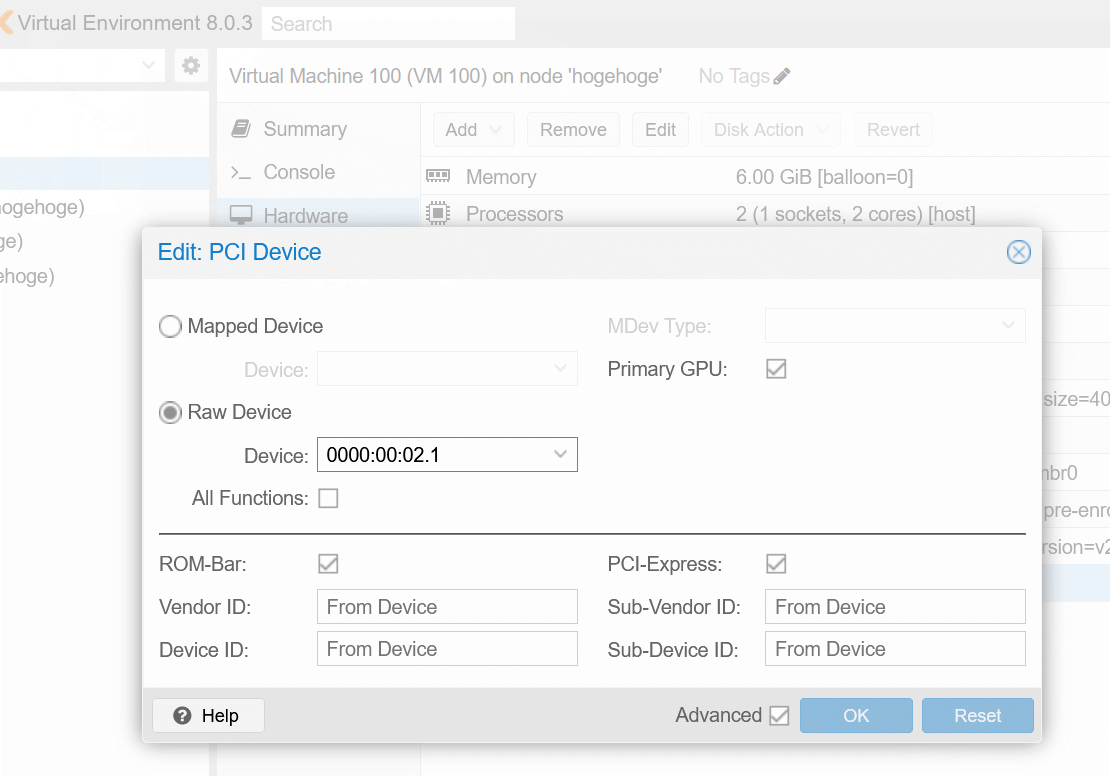
Task: Select the Raw Device radio button
Action: tap(171, 412)
